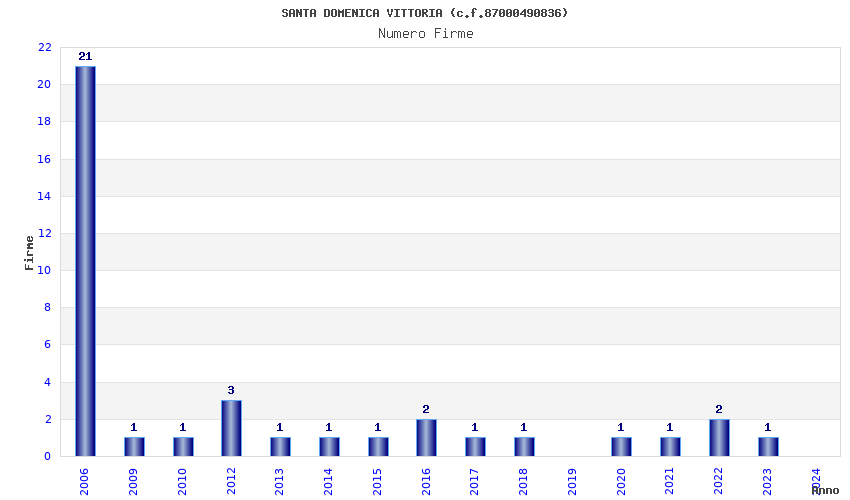Select the bar for year 2018
The height and width of the screenshot is (500, 850).
click(524, 447)
